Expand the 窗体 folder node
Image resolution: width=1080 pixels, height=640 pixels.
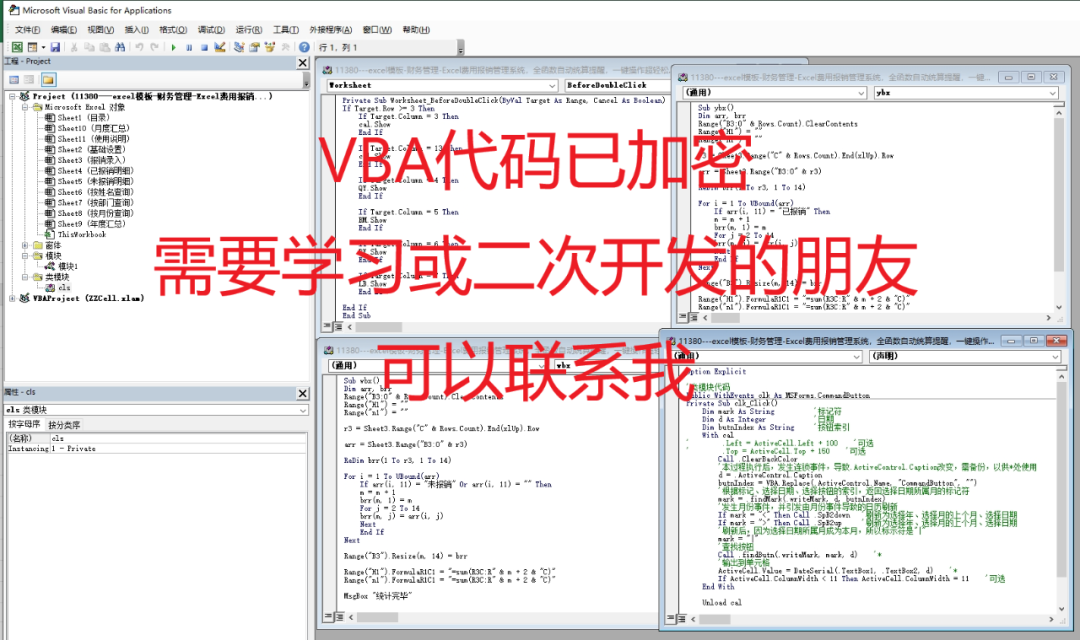point(25,245)
